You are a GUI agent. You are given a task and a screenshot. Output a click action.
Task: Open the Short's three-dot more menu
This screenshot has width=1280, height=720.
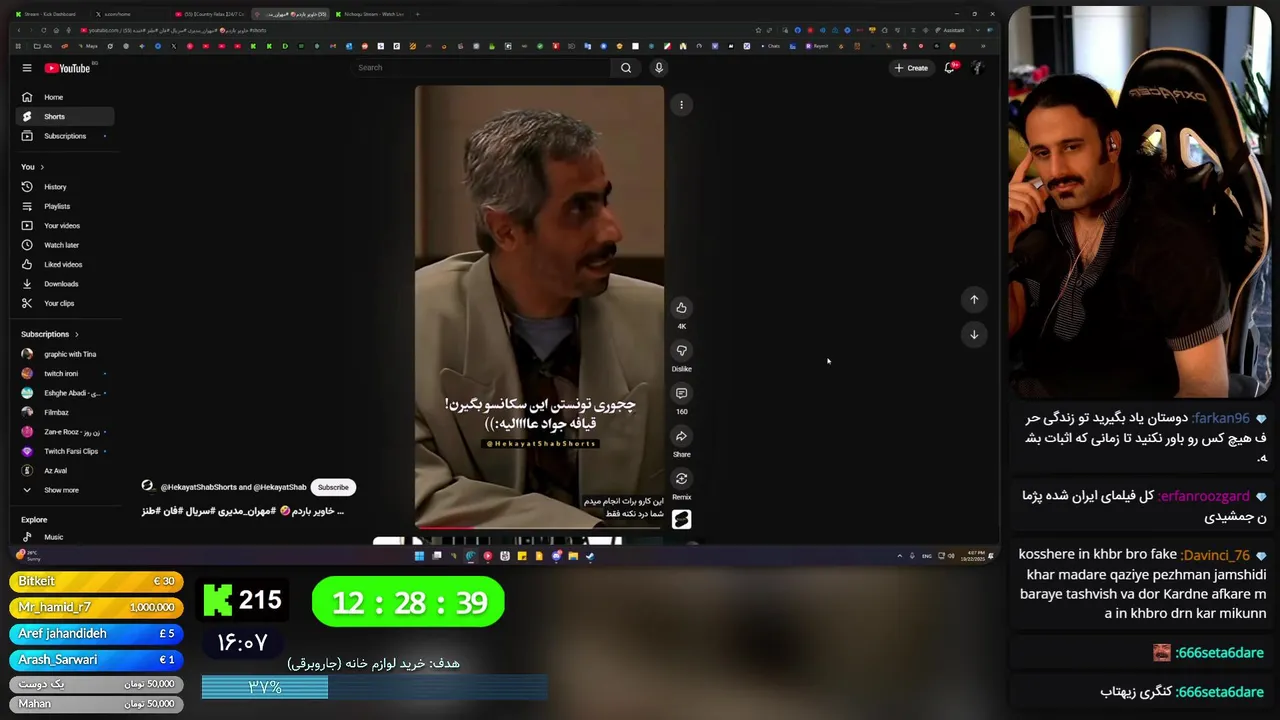pyautogui.click(x=681, y=105)
